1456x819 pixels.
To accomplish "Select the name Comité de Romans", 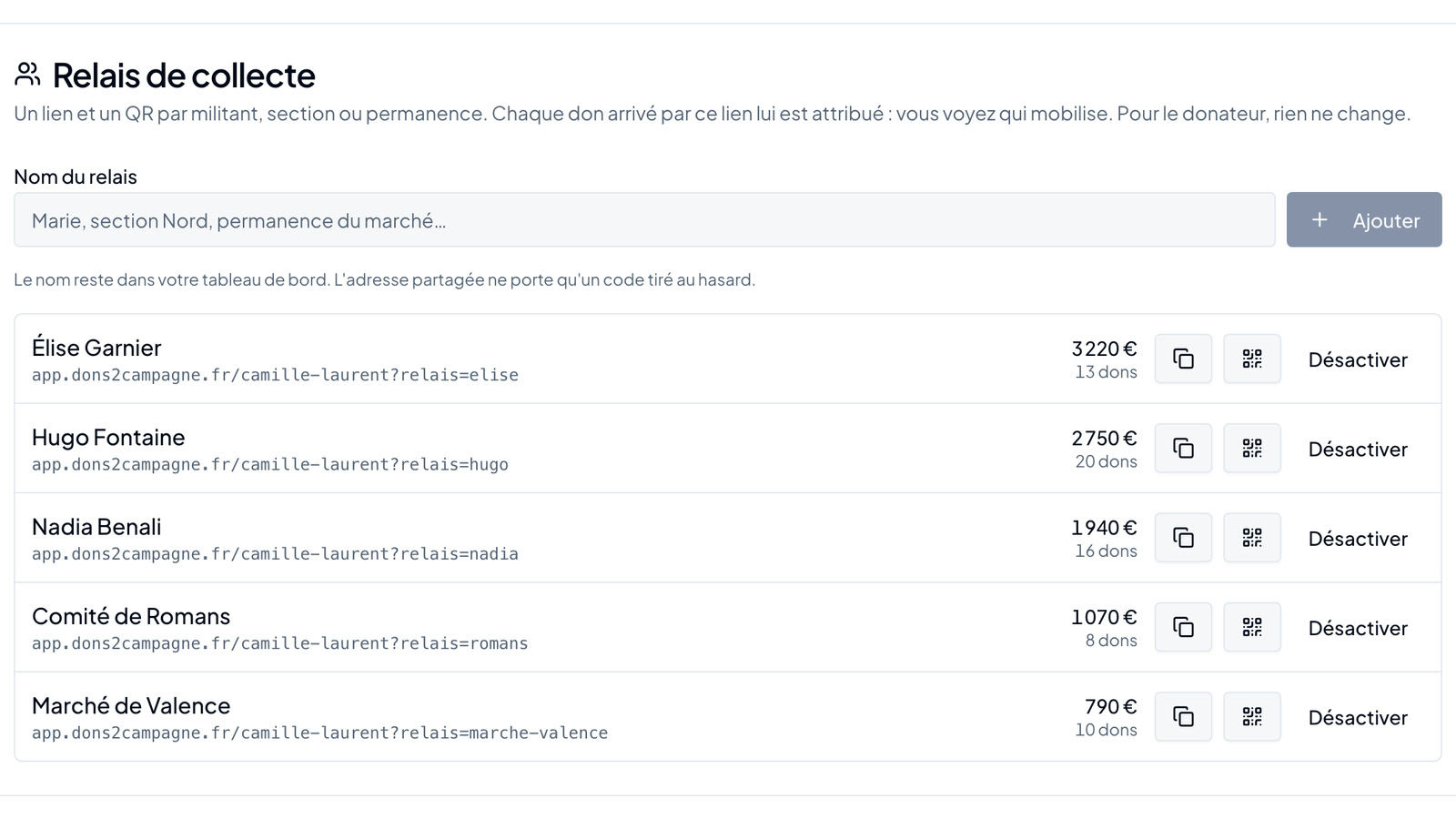I will point(131,616).
